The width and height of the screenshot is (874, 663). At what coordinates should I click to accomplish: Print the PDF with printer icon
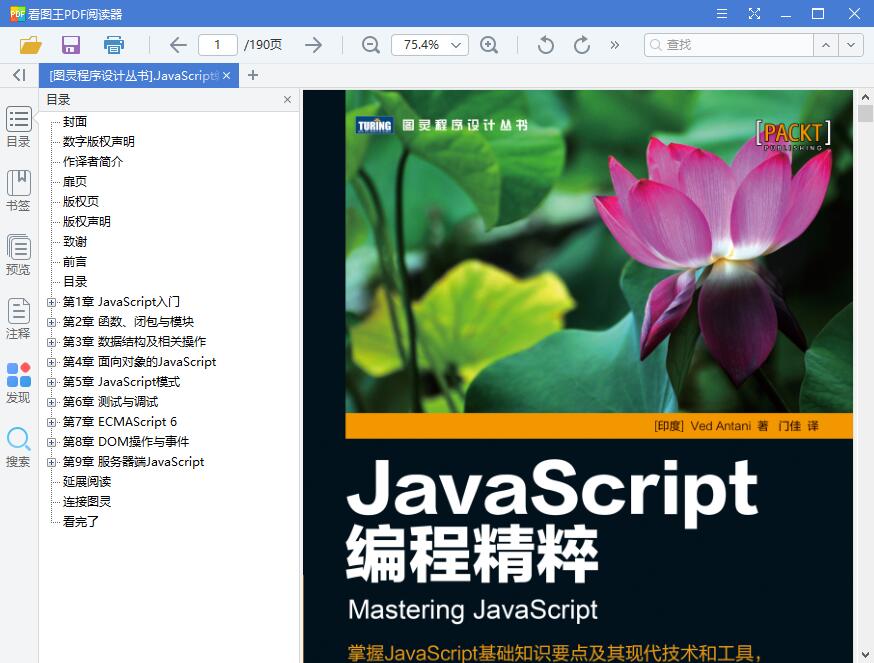click(x=114, y=45)
